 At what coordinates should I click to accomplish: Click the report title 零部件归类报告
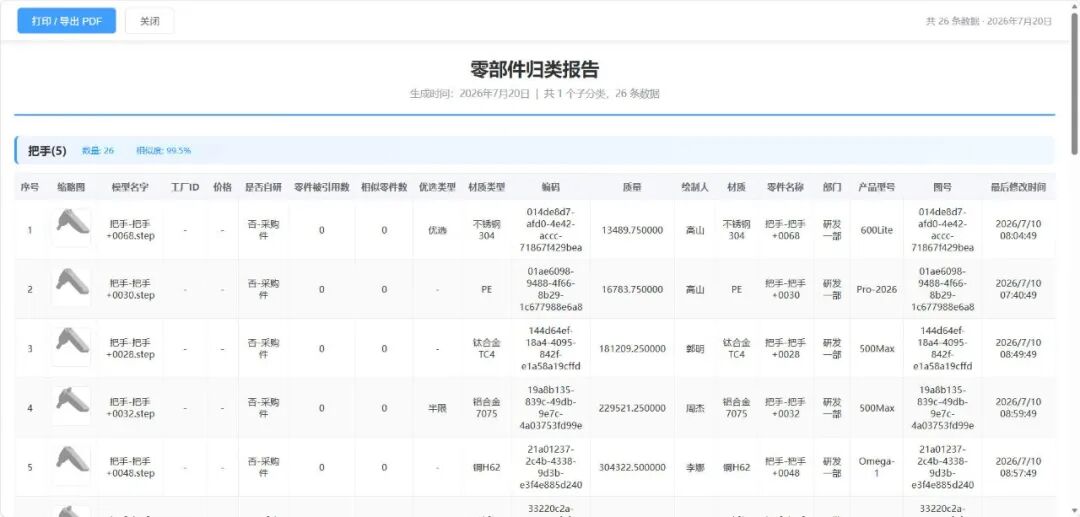click(534, 70)
